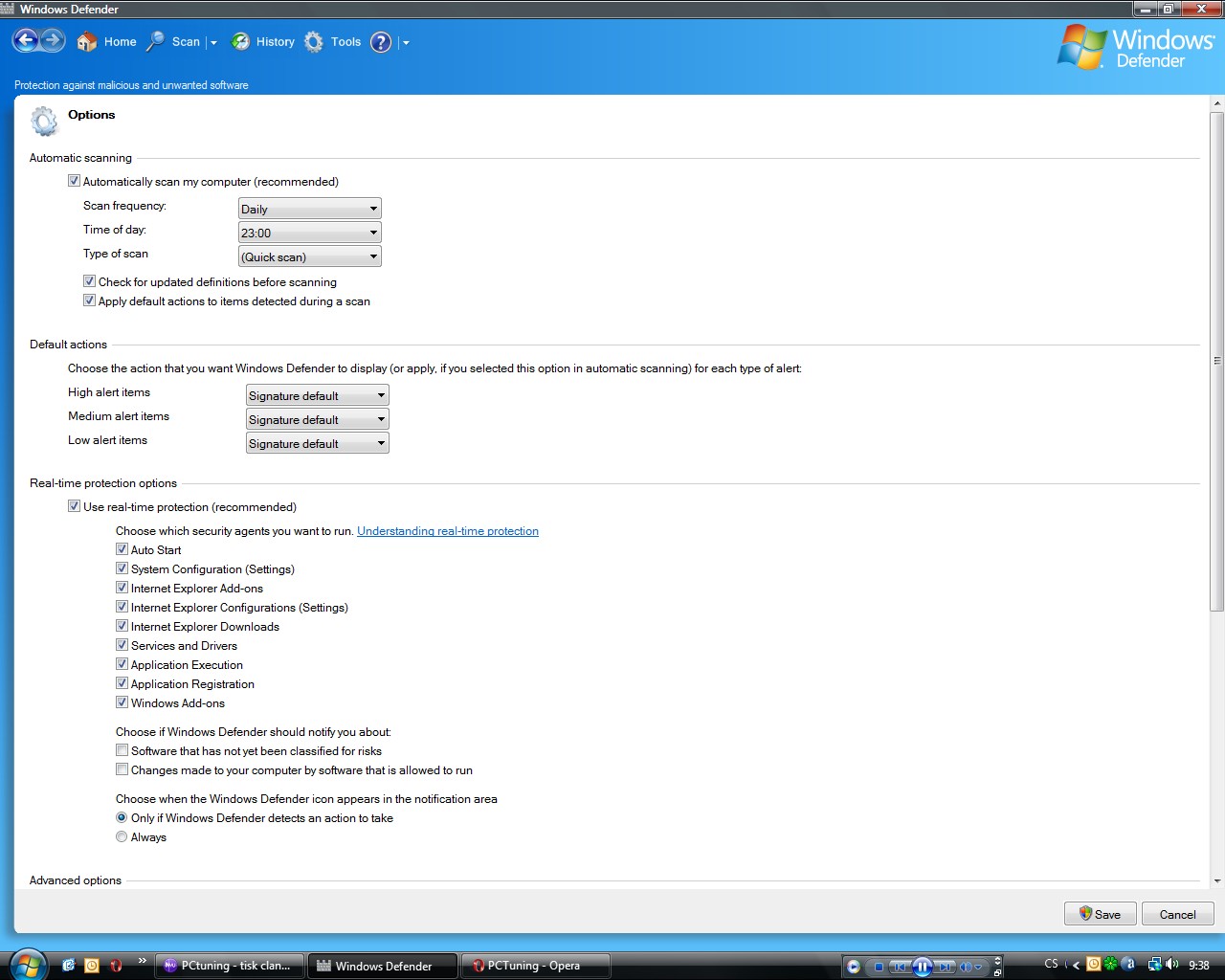Open the system volume tray icon
This screenshot has height=980, width=1225.
point(1172,965)
